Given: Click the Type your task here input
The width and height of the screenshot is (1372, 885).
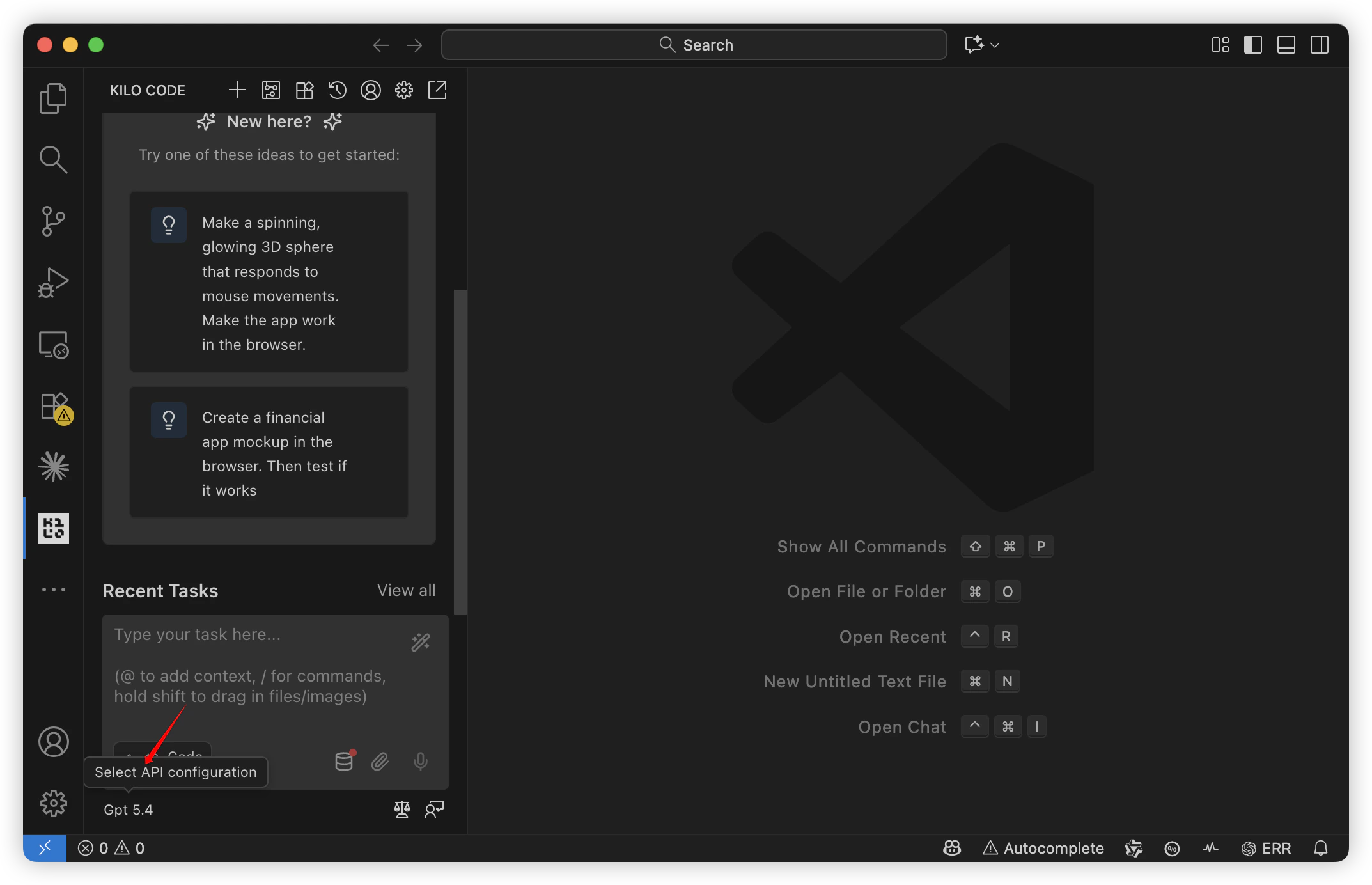Looking at the screenshot, I should (256, 665).
